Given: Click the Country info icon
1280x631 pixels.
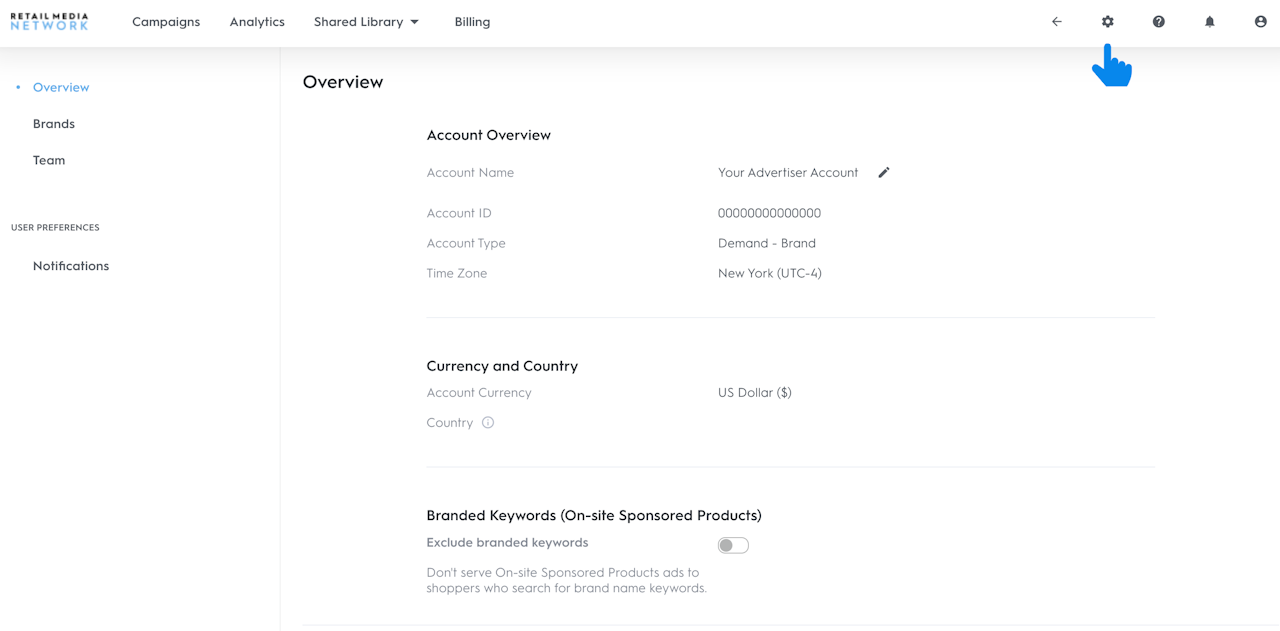Looking at the screenshot, I should pos(488,423).
